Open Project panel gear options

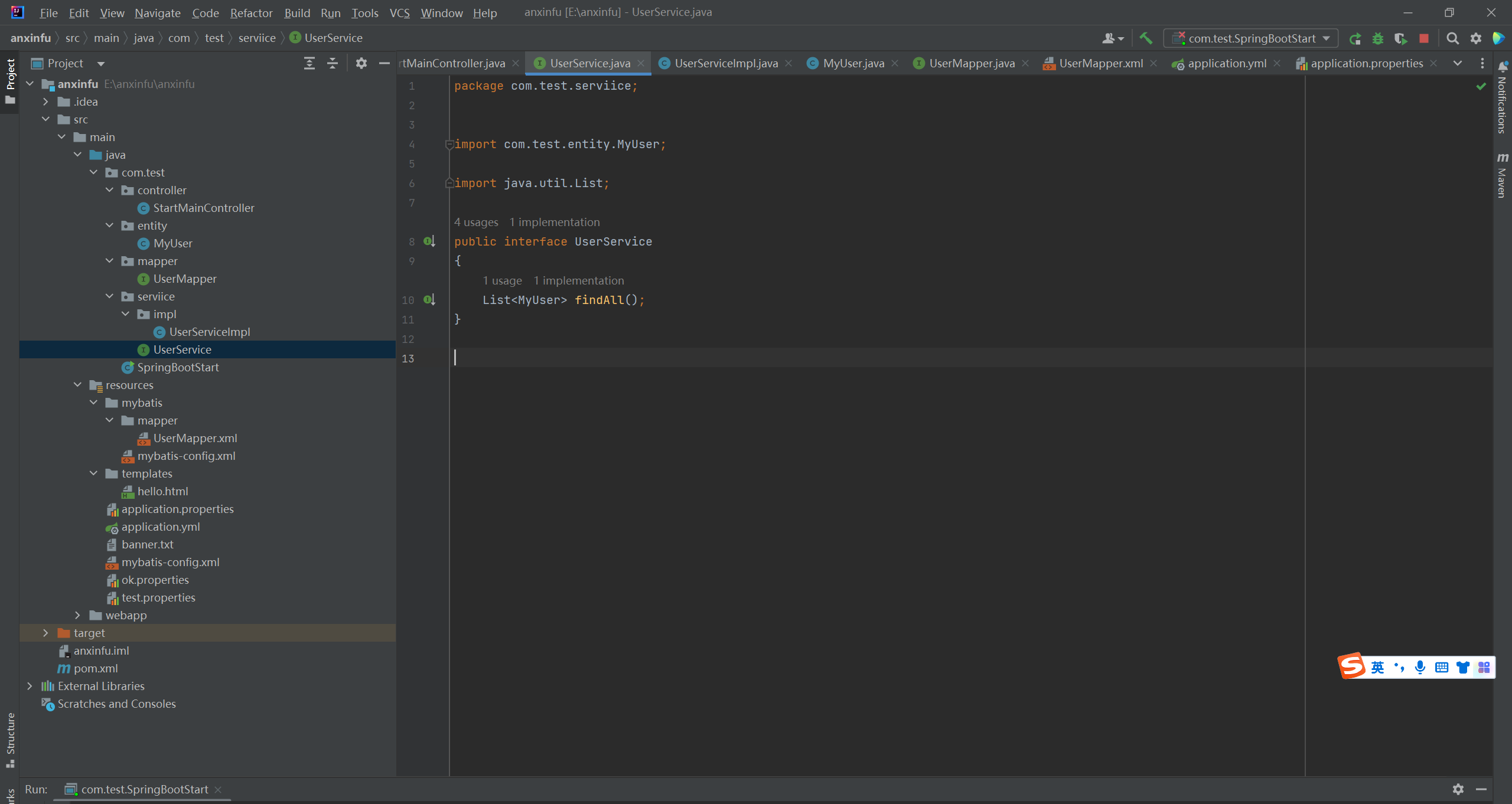coord(361,63)
